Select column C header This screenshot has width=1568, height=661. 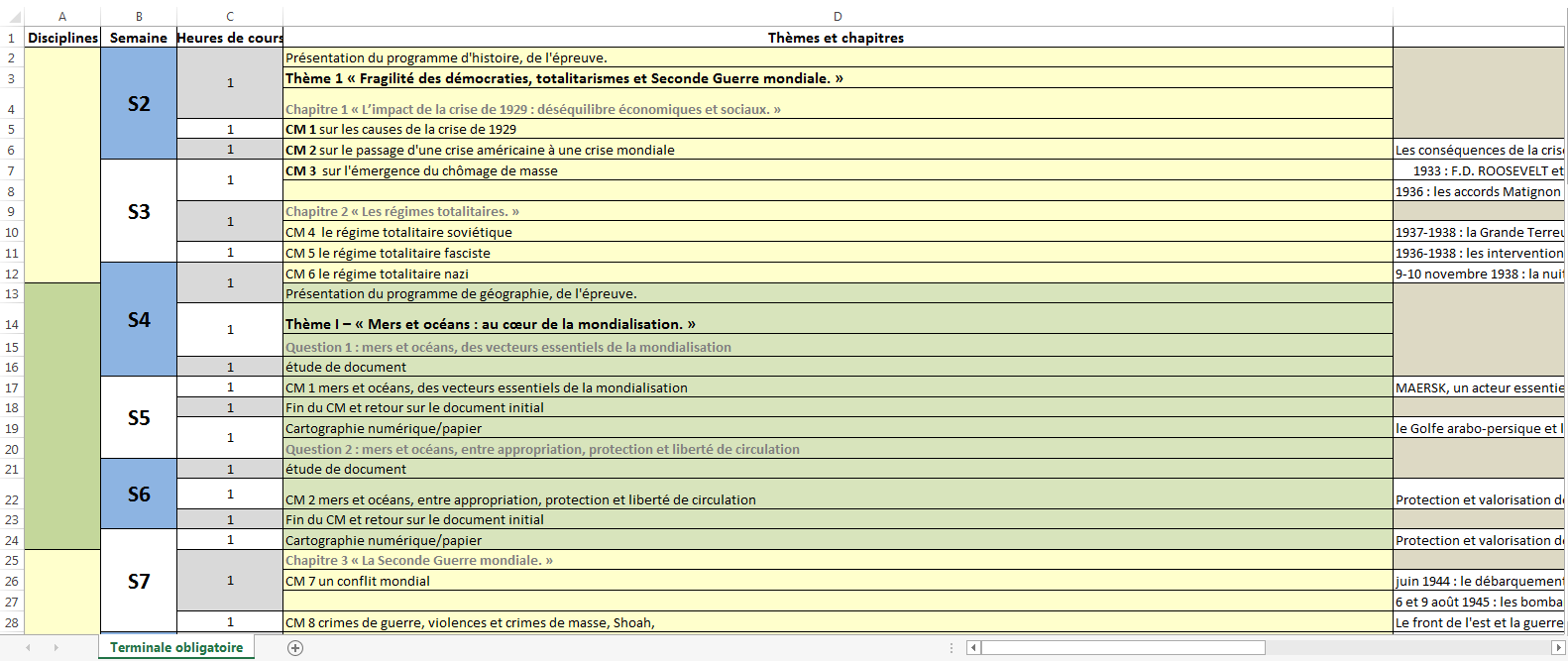[230, 16]
